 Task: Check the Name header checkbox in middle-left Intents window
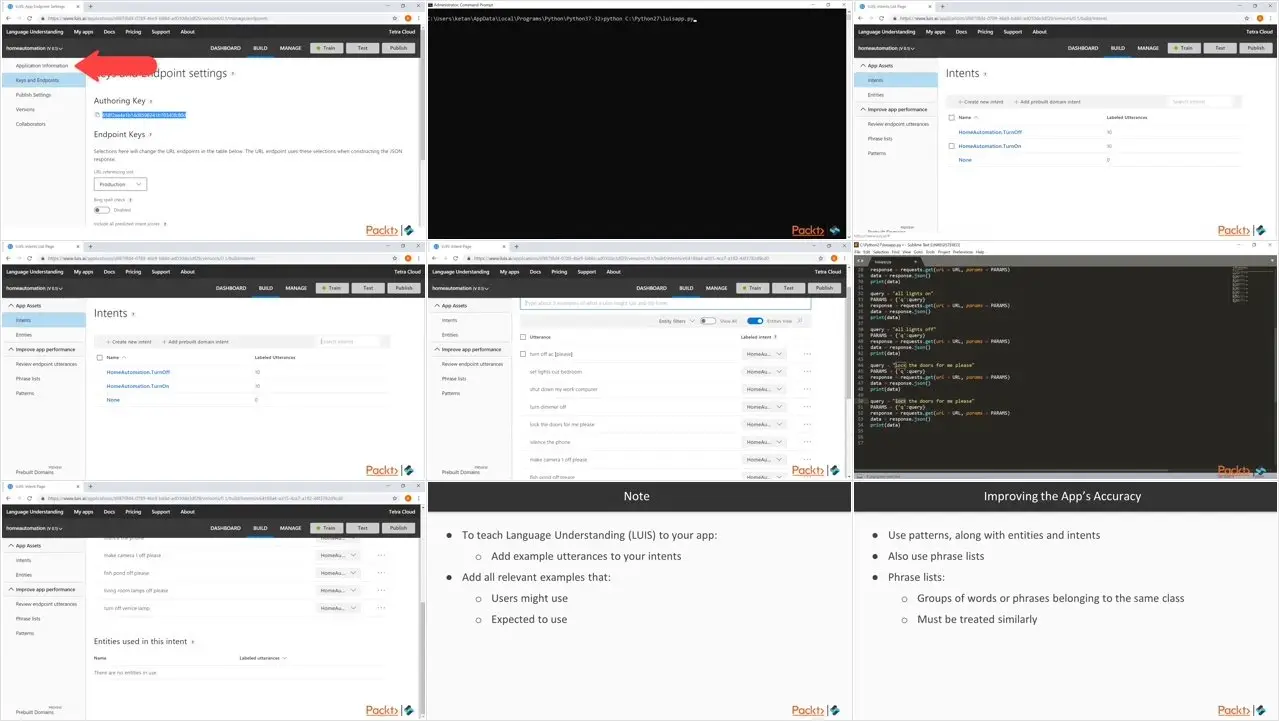99,357
